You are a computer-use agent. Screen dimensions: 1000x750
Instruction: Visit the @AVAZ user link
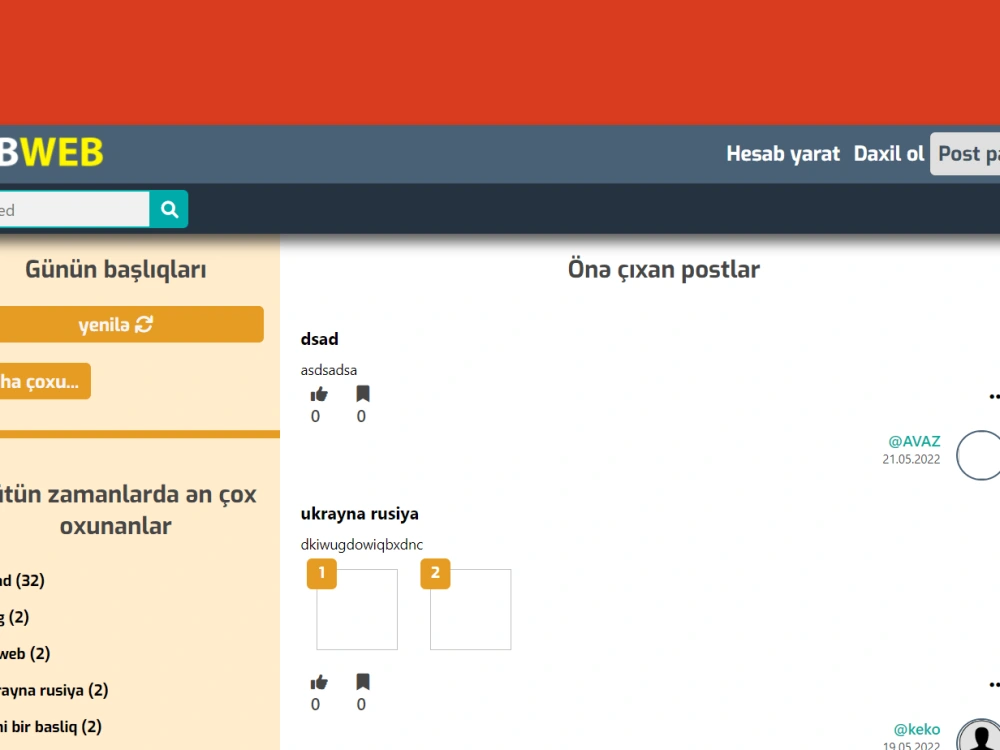[914, 441]
